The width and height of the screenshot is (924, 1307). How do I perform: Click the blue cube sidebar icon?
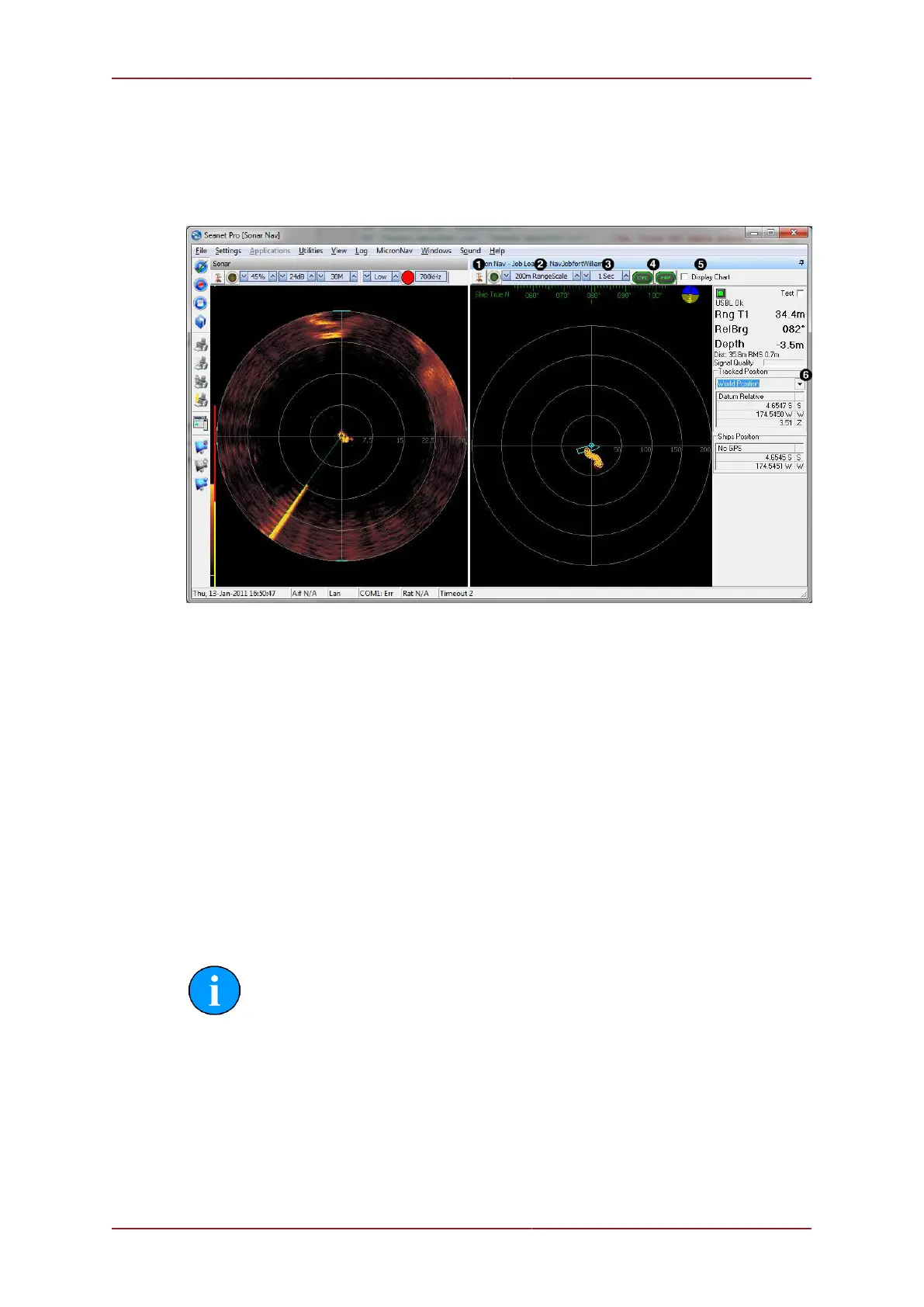tap(201, 322)
